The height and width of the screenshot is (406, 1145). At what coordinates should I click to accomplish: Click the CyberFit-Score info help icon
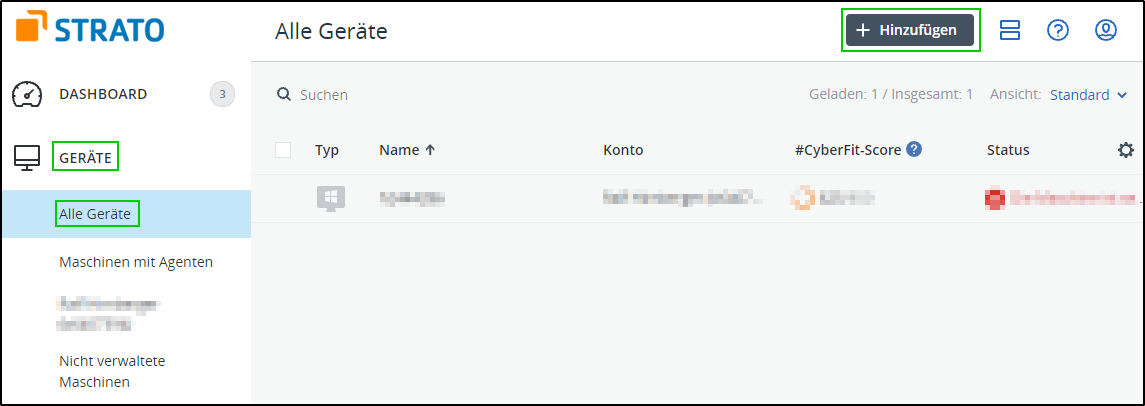[914, 149]
